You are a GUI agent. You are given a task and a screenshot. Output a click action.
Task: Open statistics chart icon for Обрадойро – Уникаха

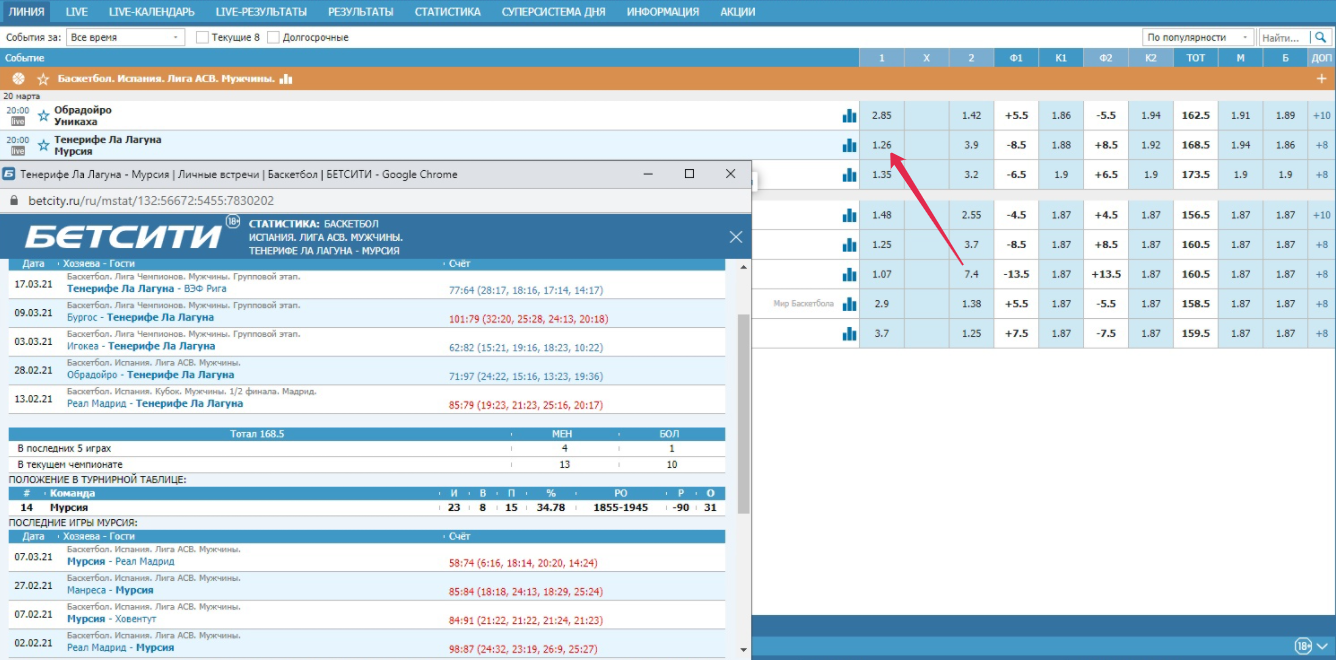point(849,116)
